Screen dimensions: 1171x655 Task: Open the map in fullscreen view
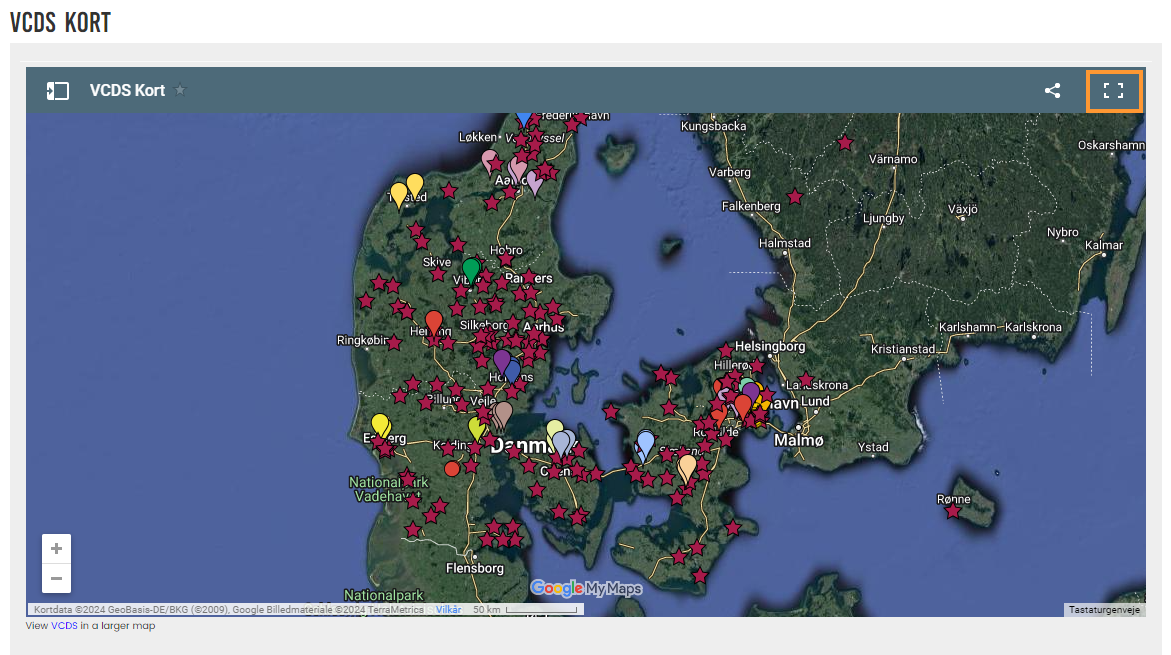point(1113,91)
